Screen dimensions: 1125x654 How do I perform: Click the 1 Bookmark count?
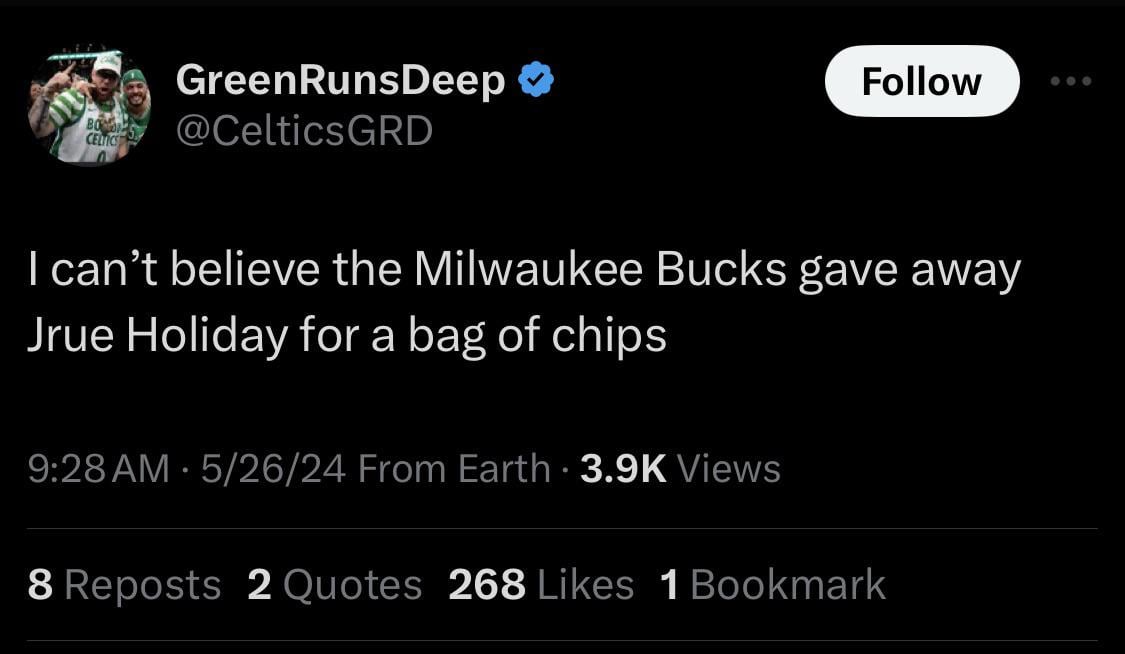coord(773,585)
